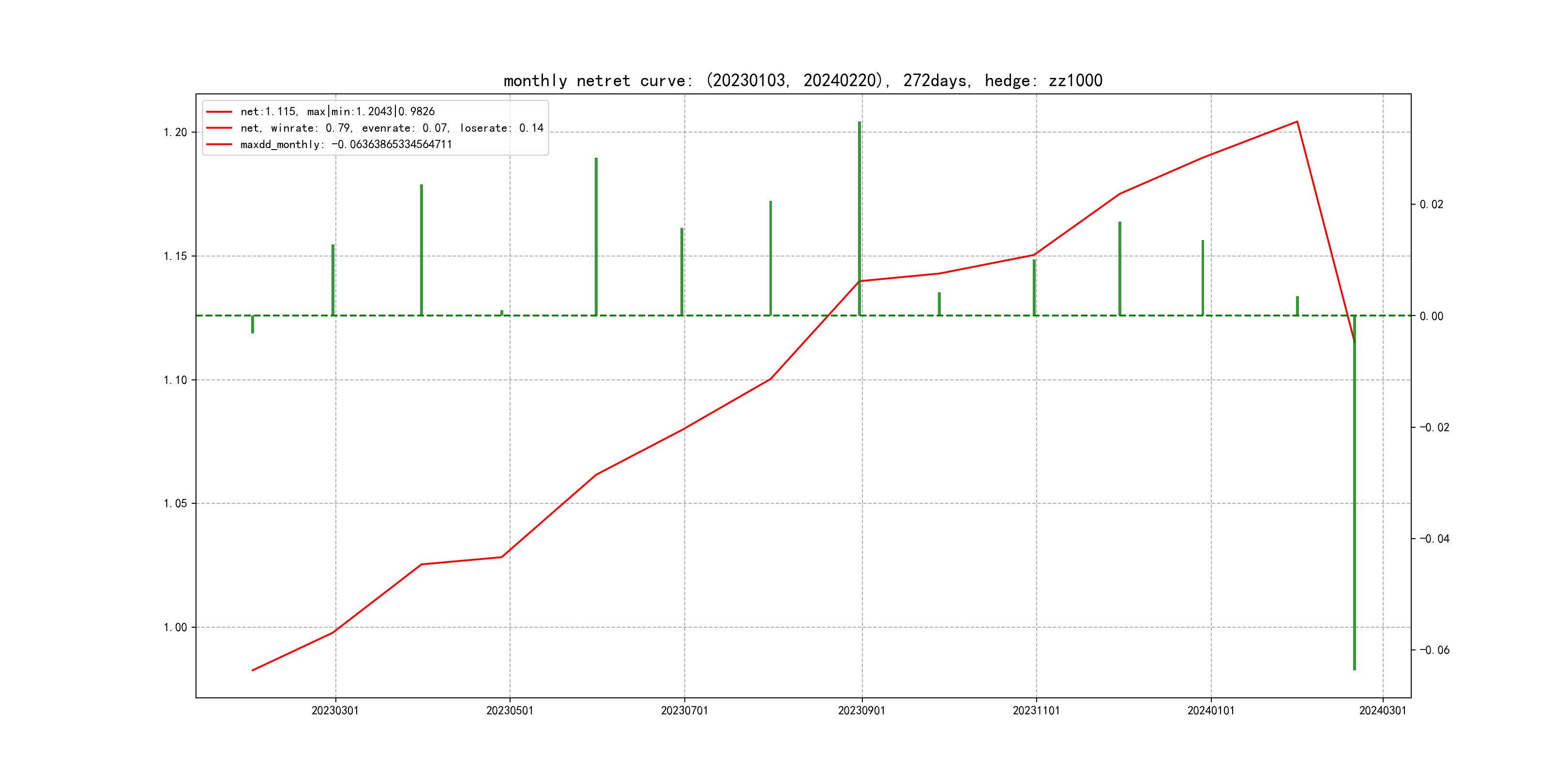Click the 20240101 x-axis label
This screenshot has height=784, width=1568.
click(x=1211, y=710)
